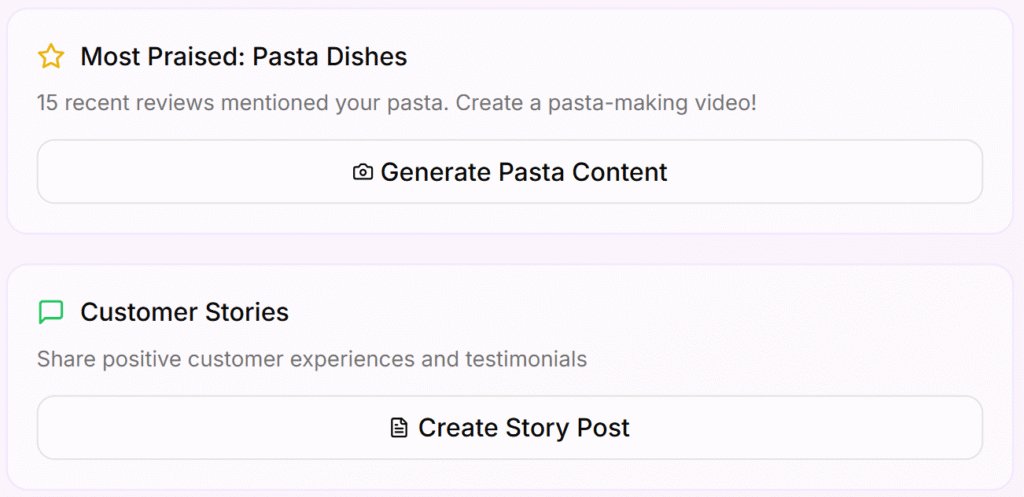This screenshot has width=1024, height=497.
Task: Click the document icon in Story button
Action: [x=399, y=429]
